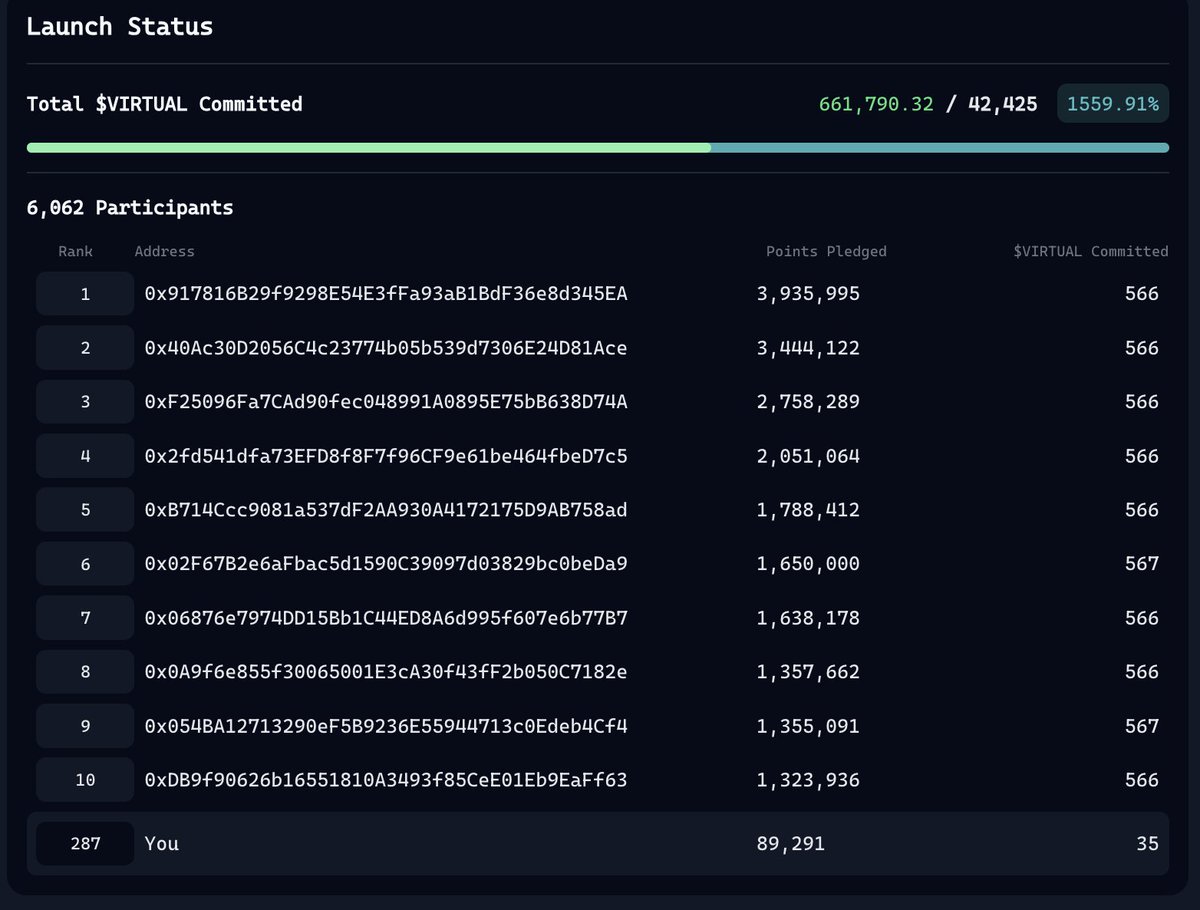Screen dimensions: 1200x910
Task: Click the 2,051,064 points value
Action: [x=808, y=456]
